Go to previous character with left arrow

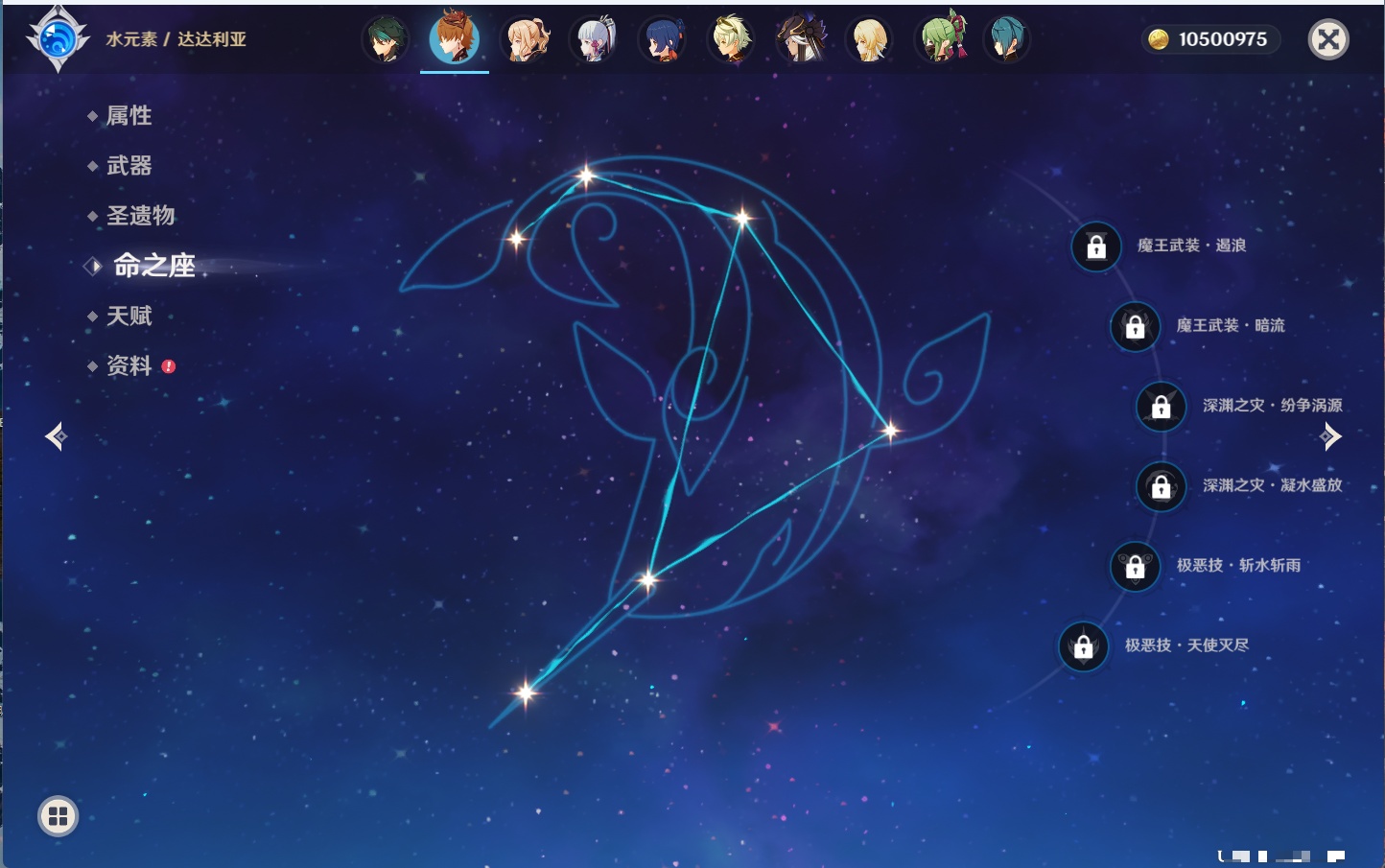tap(56, 436)
